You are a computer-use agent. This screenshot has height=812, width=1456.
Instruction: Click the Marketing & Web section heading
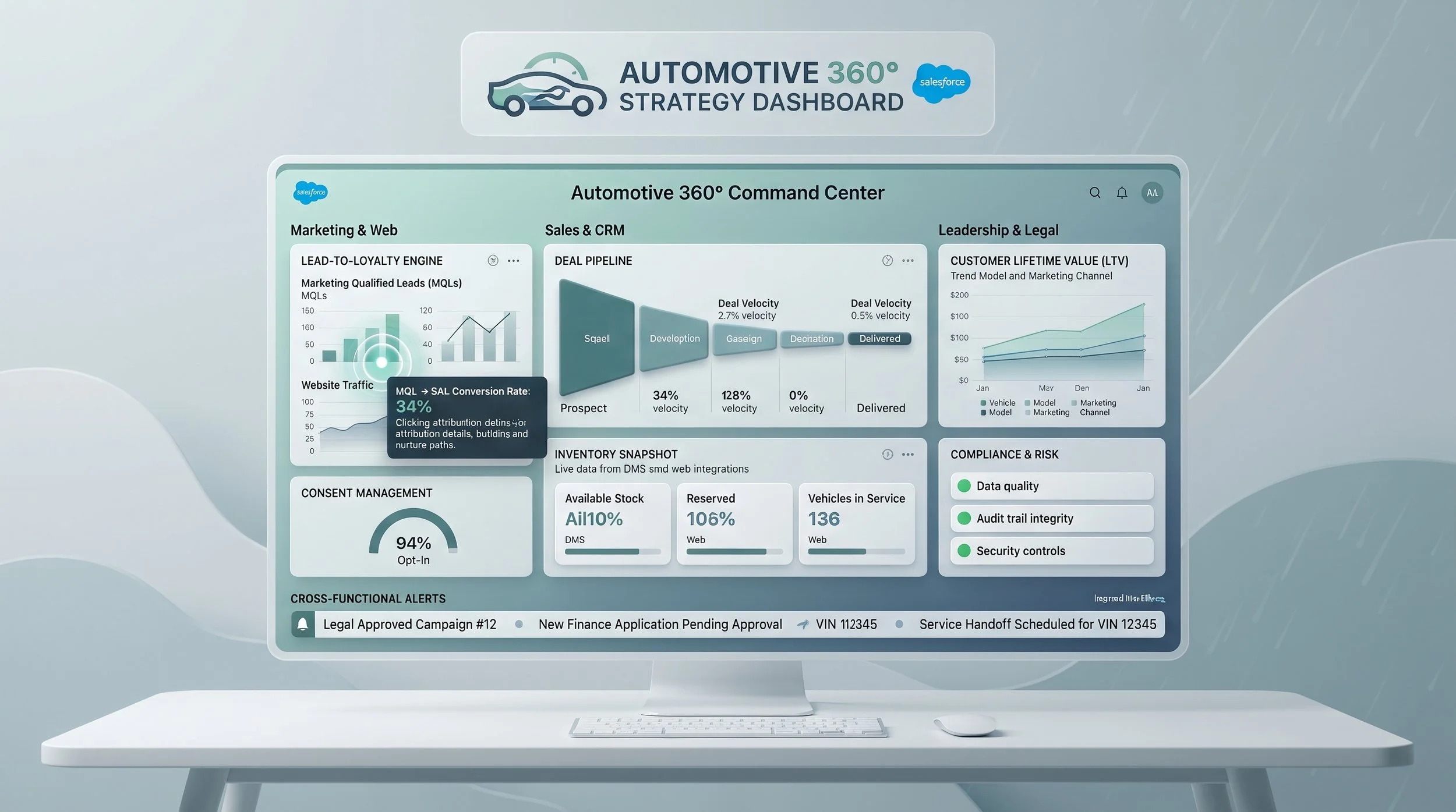point(344,231)
